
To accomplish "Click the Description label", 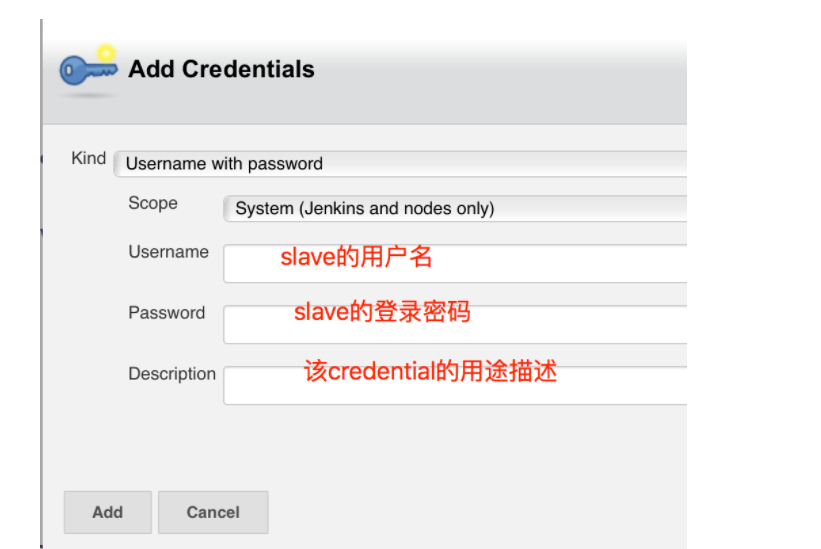I will [172, 374].
